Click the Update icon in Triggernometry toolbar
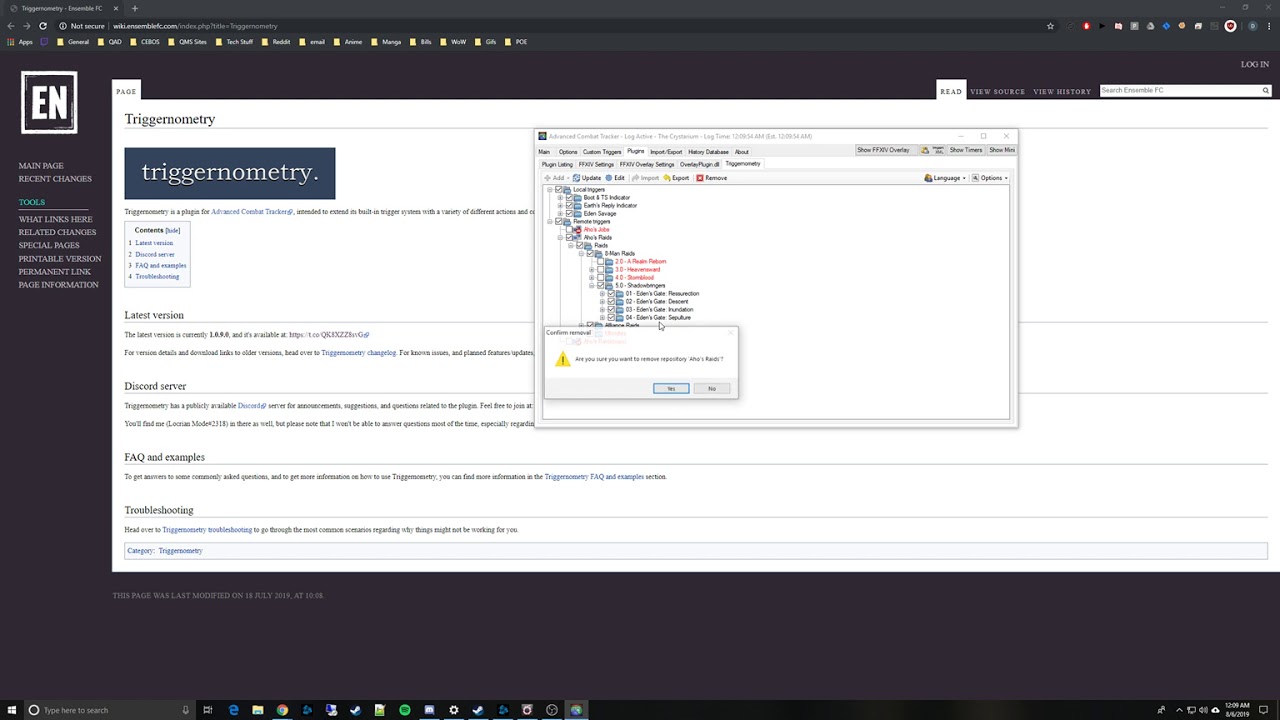 click(x=576, y=178)
